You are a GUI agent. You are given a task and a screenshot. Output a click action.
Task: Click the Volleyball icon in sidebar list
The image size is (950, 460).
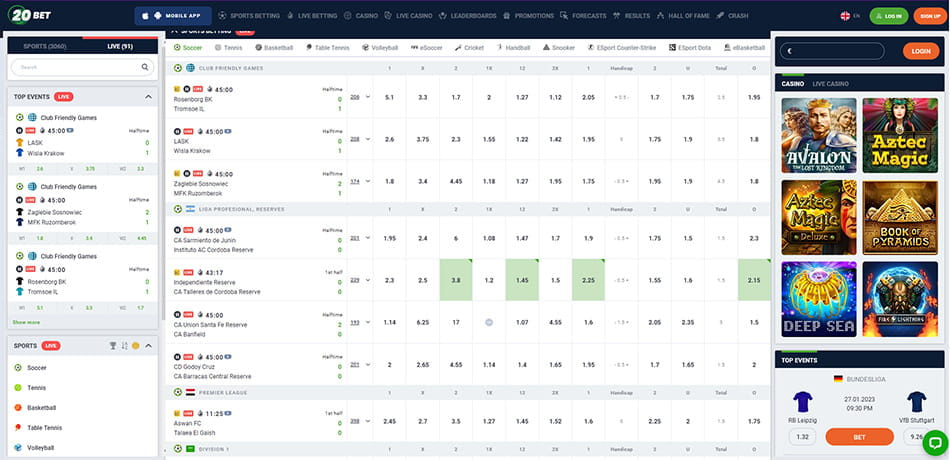click(x=18, y=447)
